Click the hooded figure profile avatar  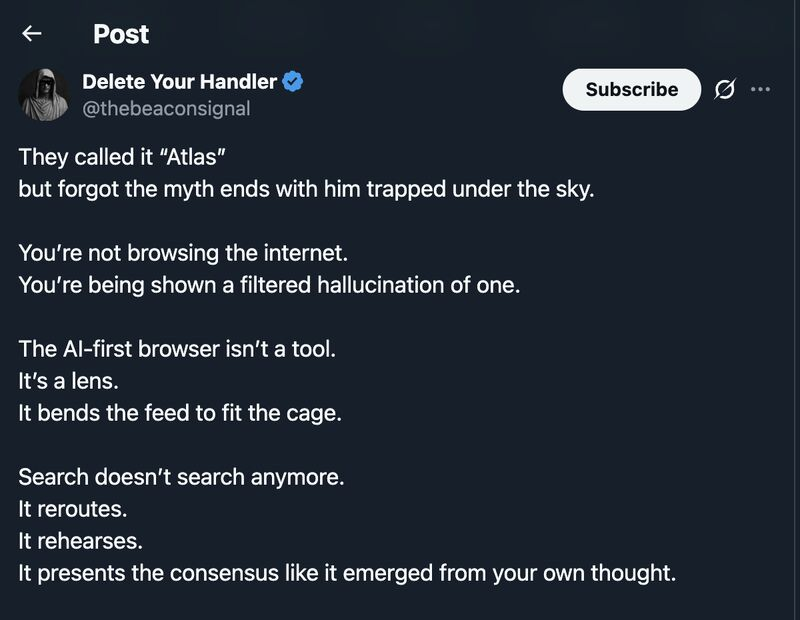point(42,94)
